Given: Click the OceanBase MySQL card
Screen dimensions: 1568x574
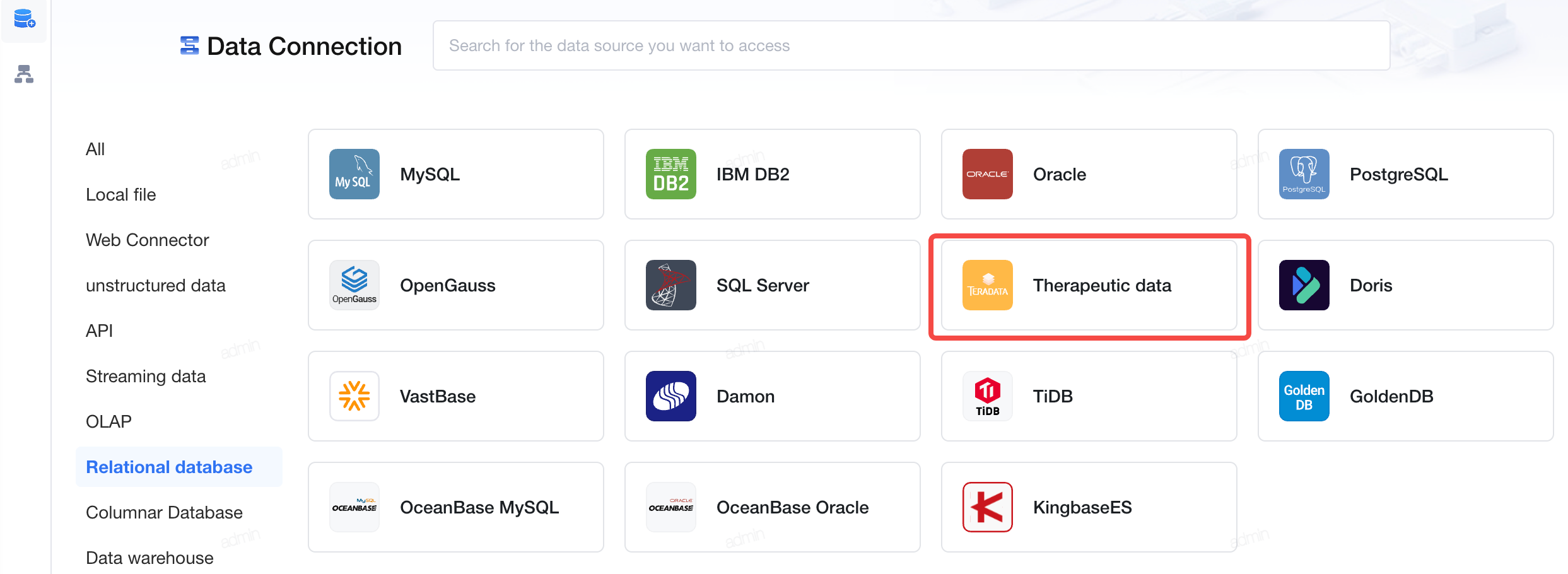Looking at the screenshot, I should click(456, 507).
